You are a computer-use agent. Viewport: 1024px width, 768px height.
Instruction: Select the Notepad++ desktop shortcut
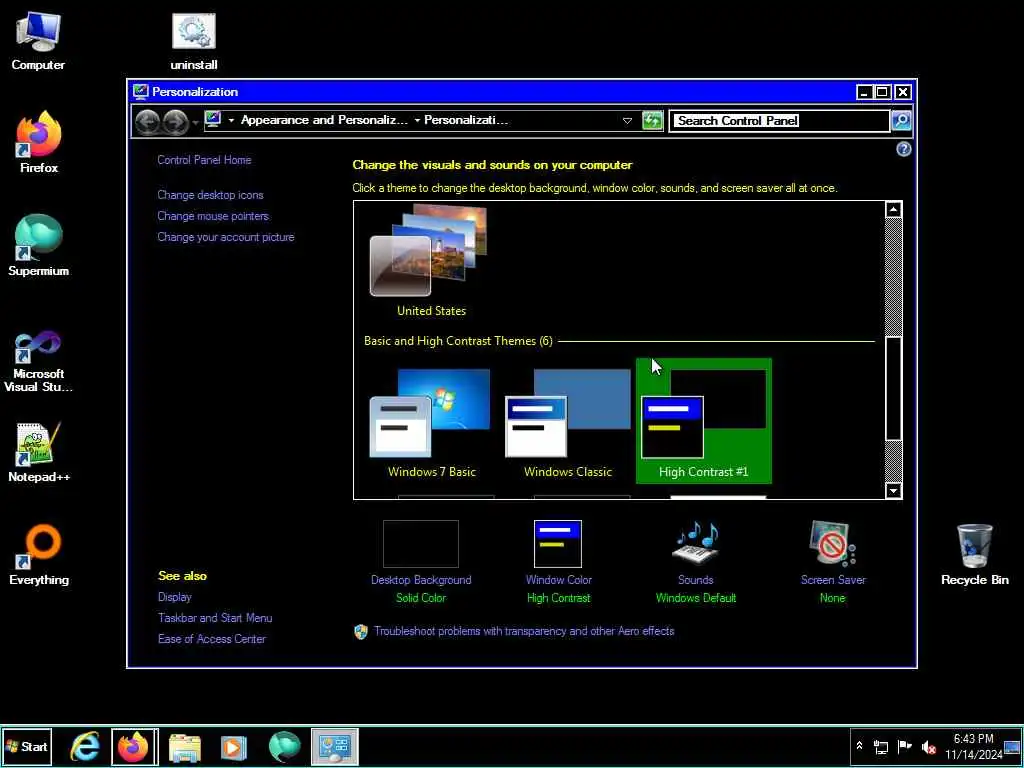click(x=39, y=453)
